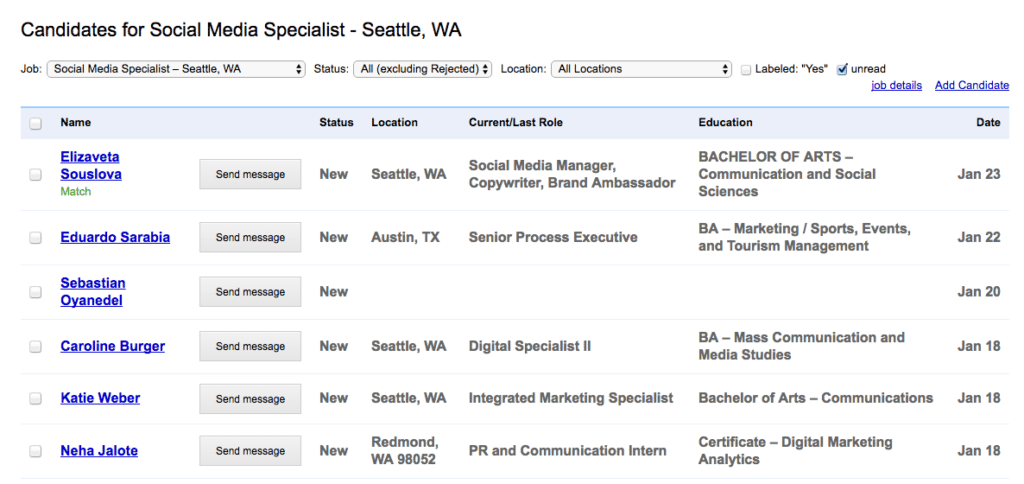Viewport: 1024px width, 484px height.
Task: Click the Date column header
Action: 988,122
